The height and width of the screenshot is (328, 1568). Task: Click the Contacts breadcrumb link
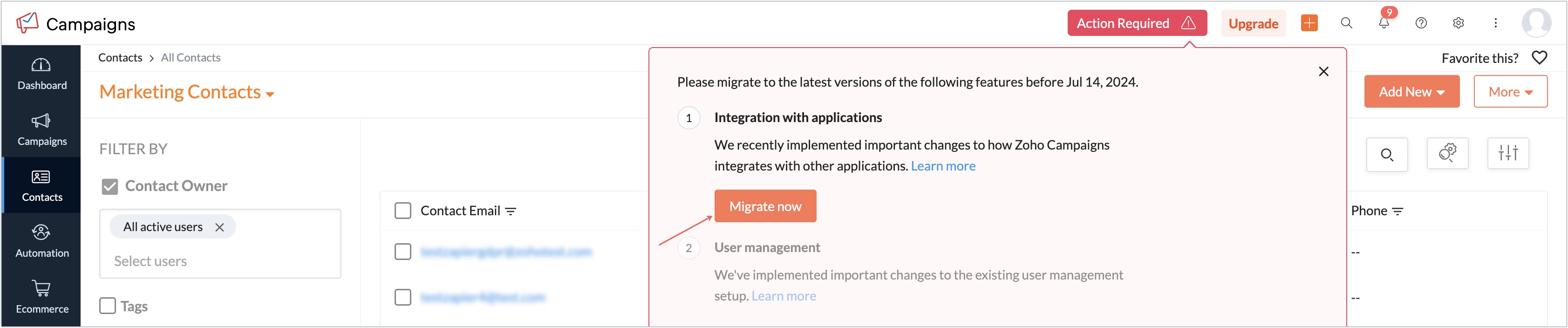tap(121, 58)
